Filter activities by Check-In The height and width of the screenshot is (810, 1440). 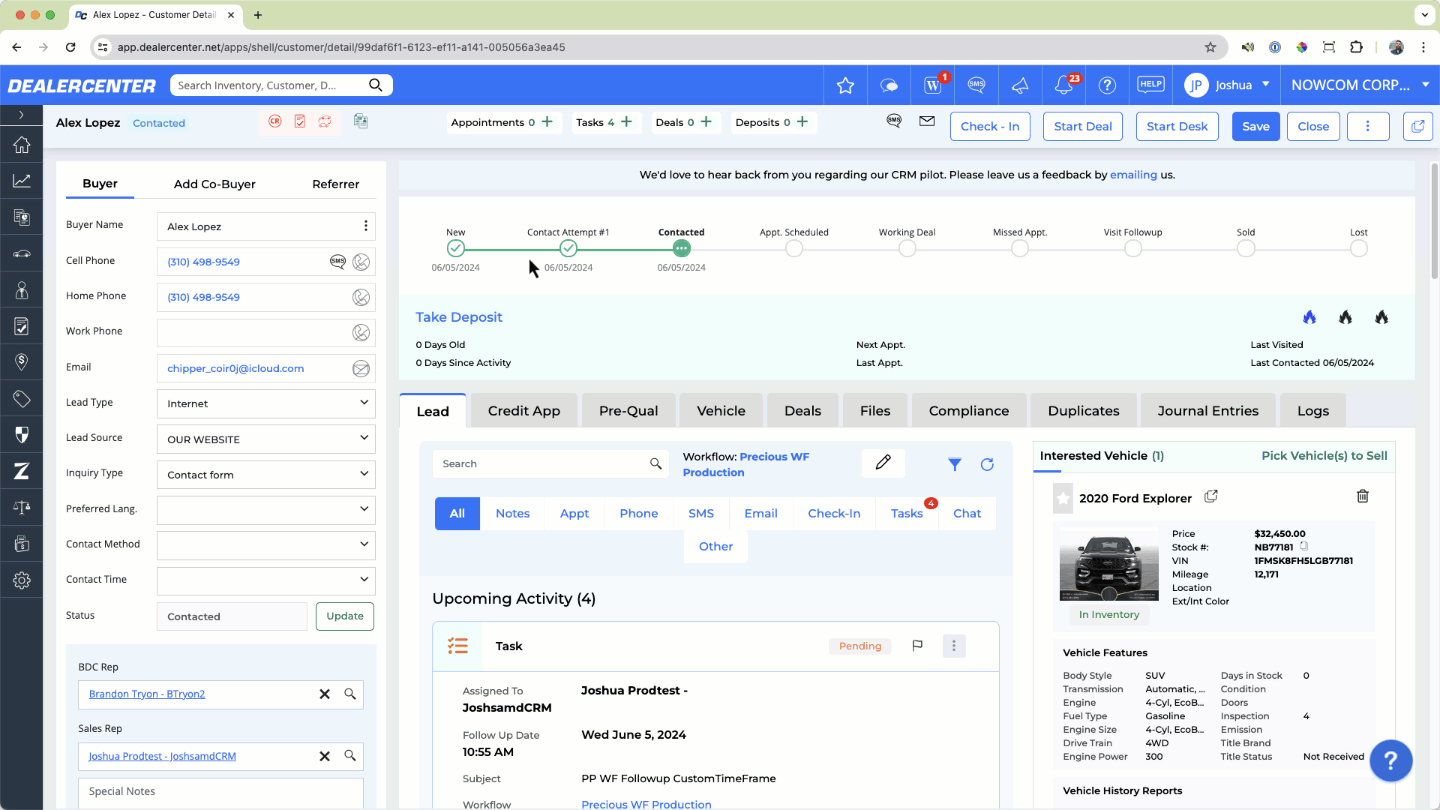834,513
